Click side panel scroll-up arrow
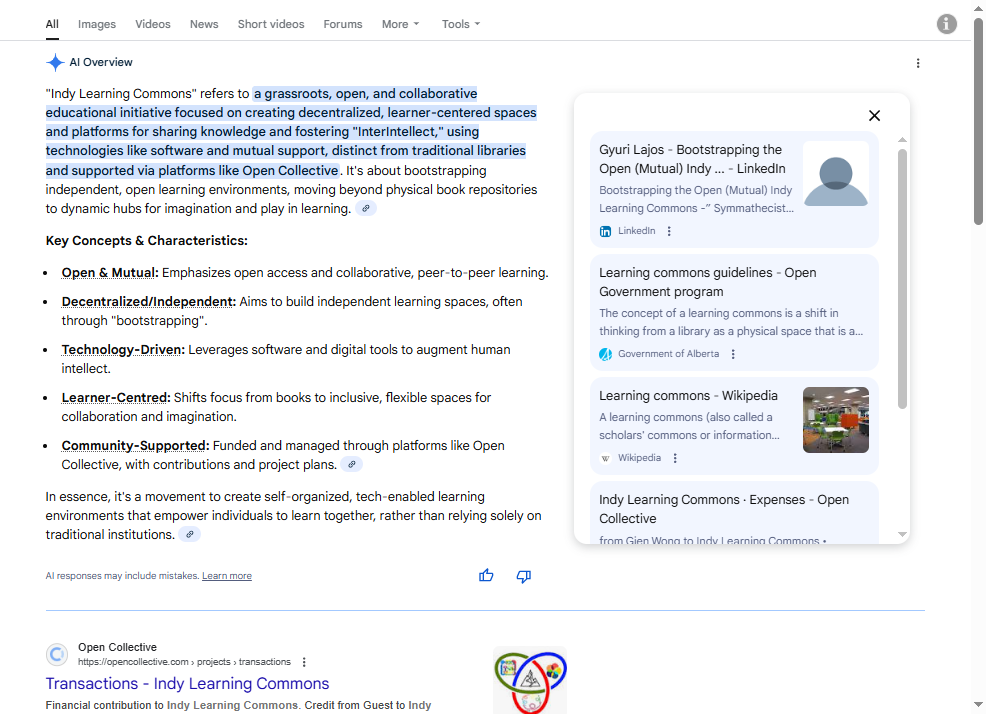Viewport: 986px width, 714px height. (x=902, y=140)
